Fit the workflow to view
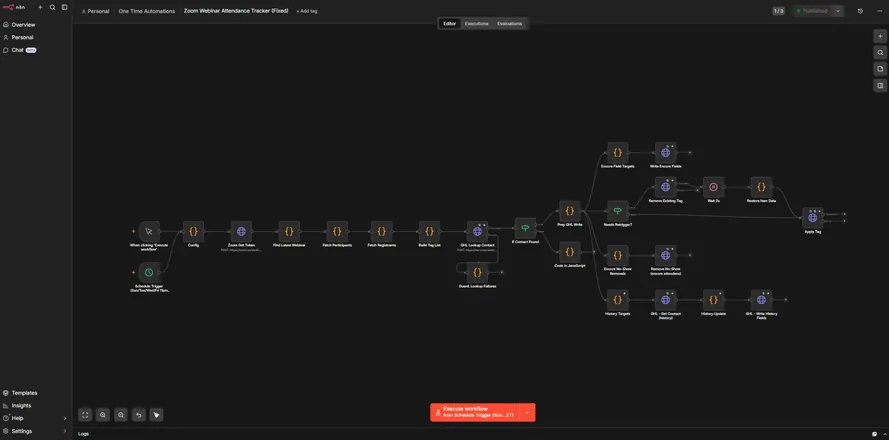 (x=85, y=415)
